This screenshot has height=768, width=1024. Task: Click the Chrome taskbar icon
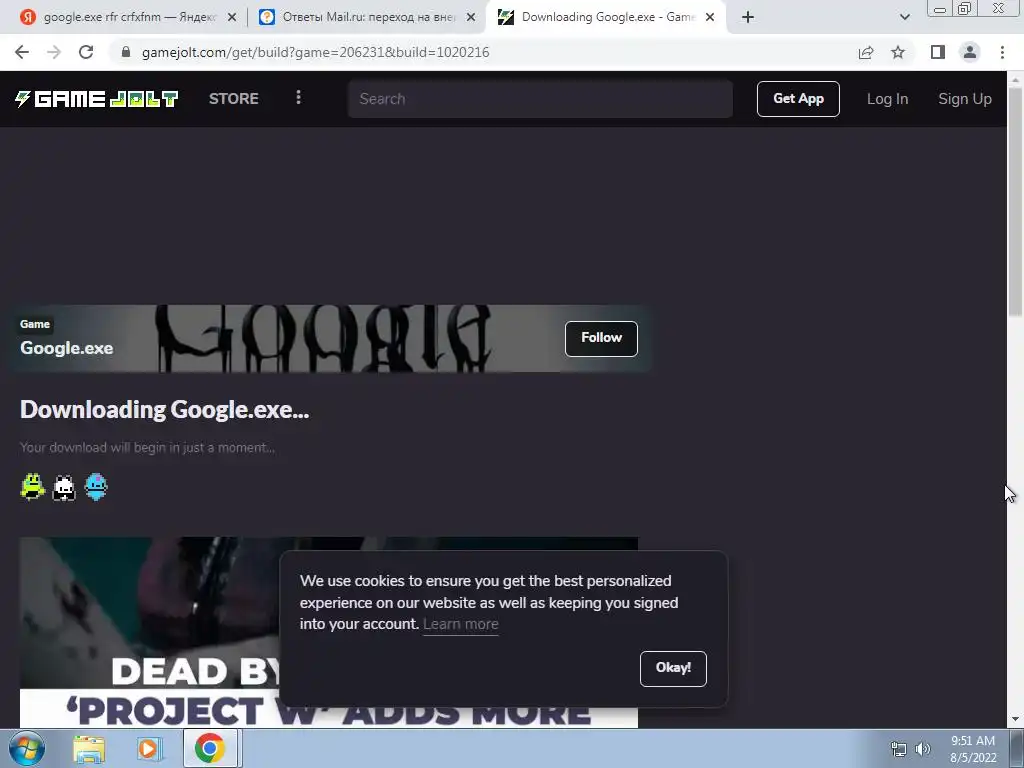209,749
